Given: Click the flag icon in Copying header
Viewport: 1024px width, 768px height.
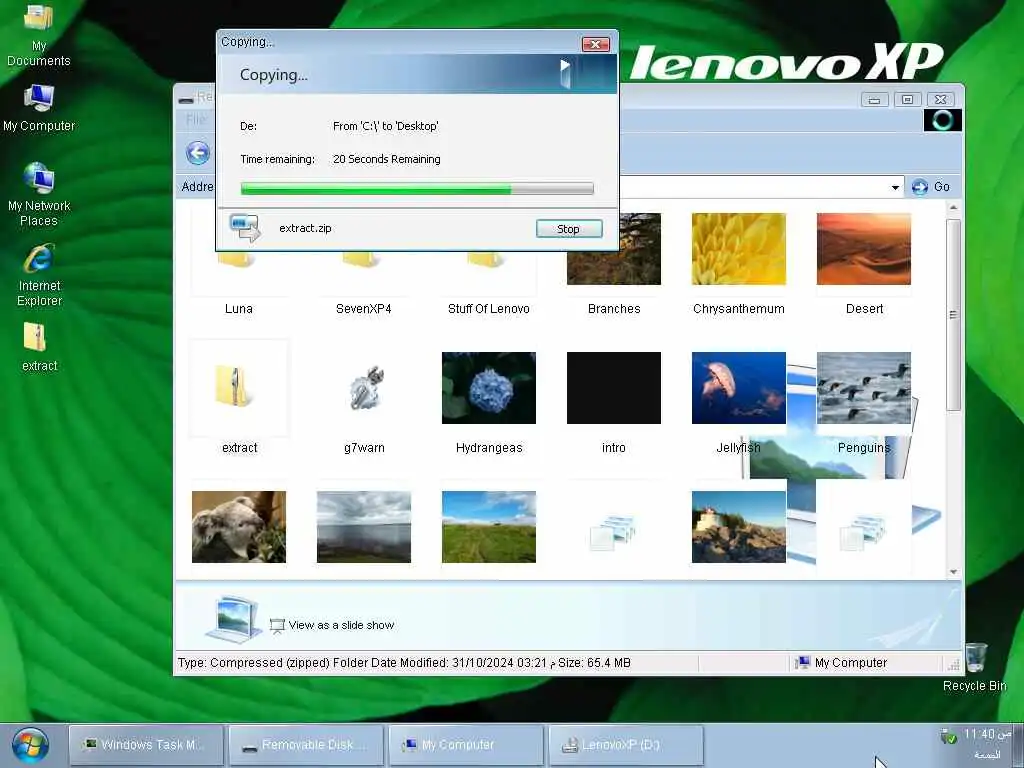Looking at the screenshot, I should click(566, 73).
